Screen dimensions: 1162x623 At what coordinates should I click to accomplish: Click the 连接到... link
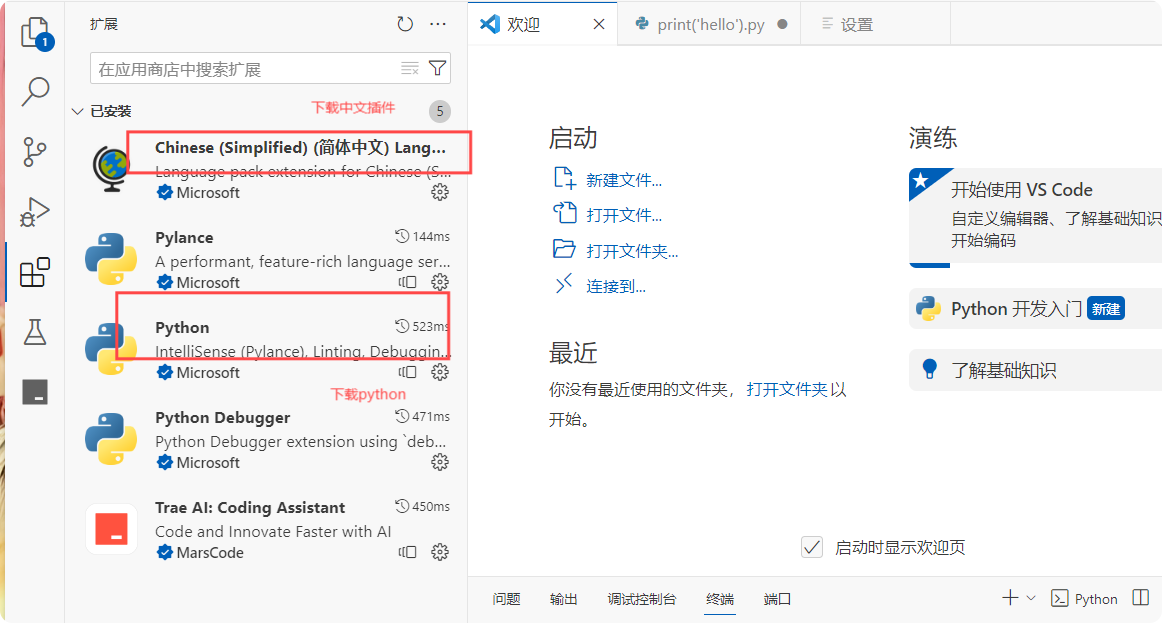[x=616, y=287]
